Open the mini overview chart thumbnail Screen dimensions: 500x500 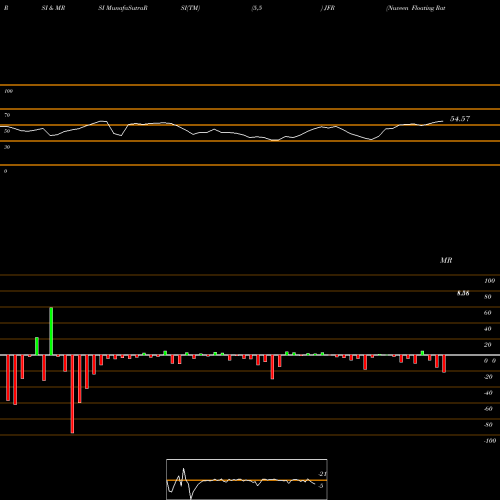tap(247, 479)
